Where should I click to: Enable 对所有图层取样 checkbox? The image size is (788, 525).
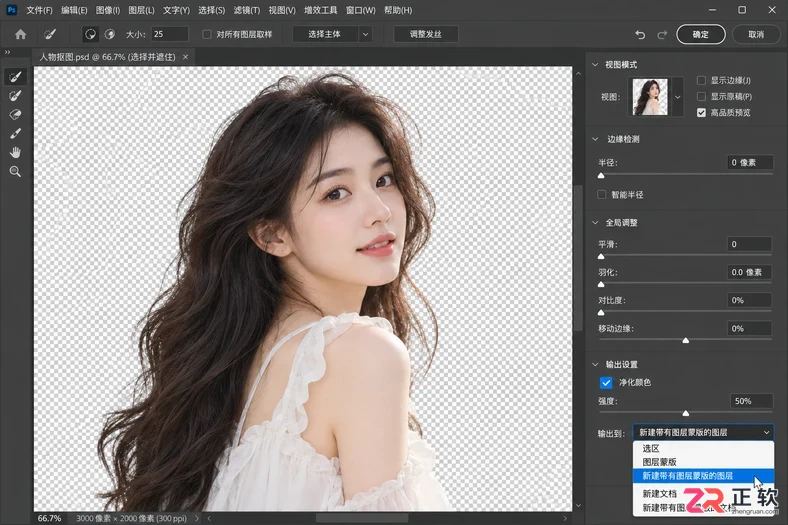click(207, 34)
